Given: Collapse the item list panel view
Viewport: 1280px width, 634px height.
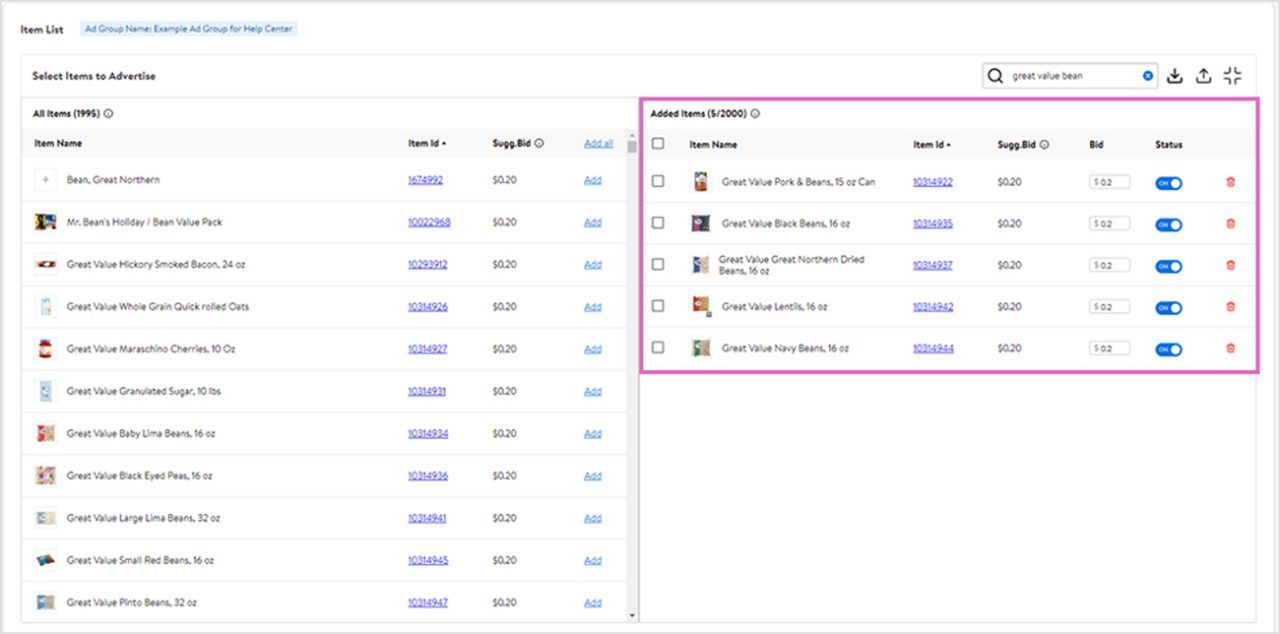Looking at the screenshot, I should click(1233, 76).
